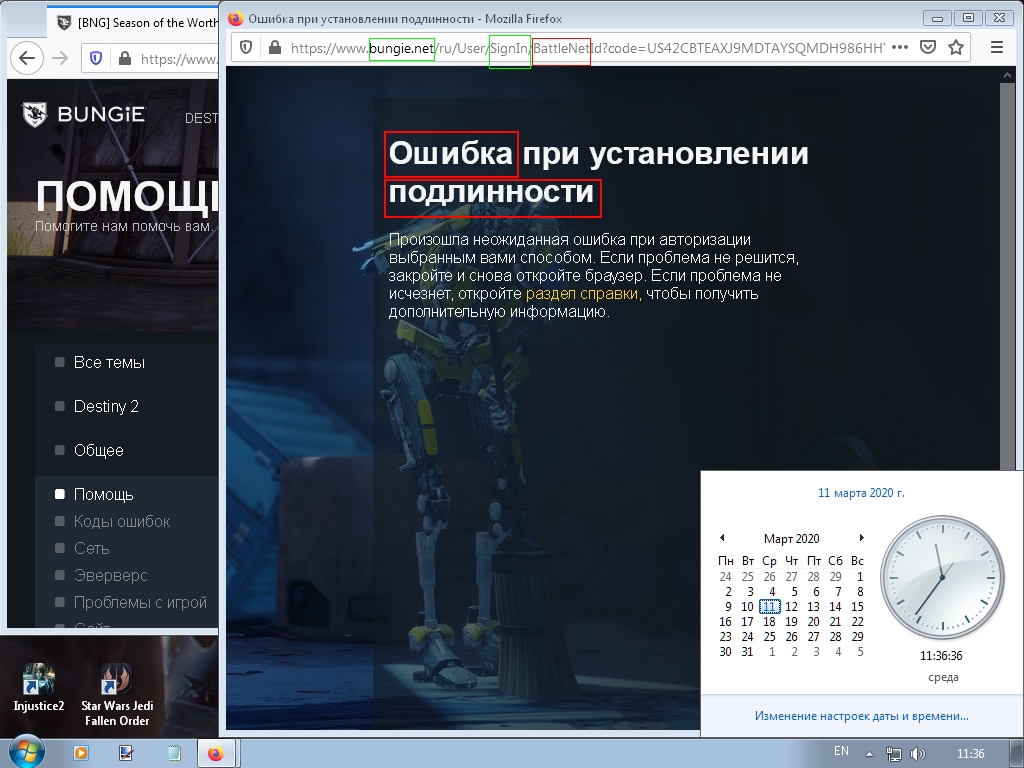
Task: Click '11 марта 2020 г.' date header
Action: pos(861,492)
